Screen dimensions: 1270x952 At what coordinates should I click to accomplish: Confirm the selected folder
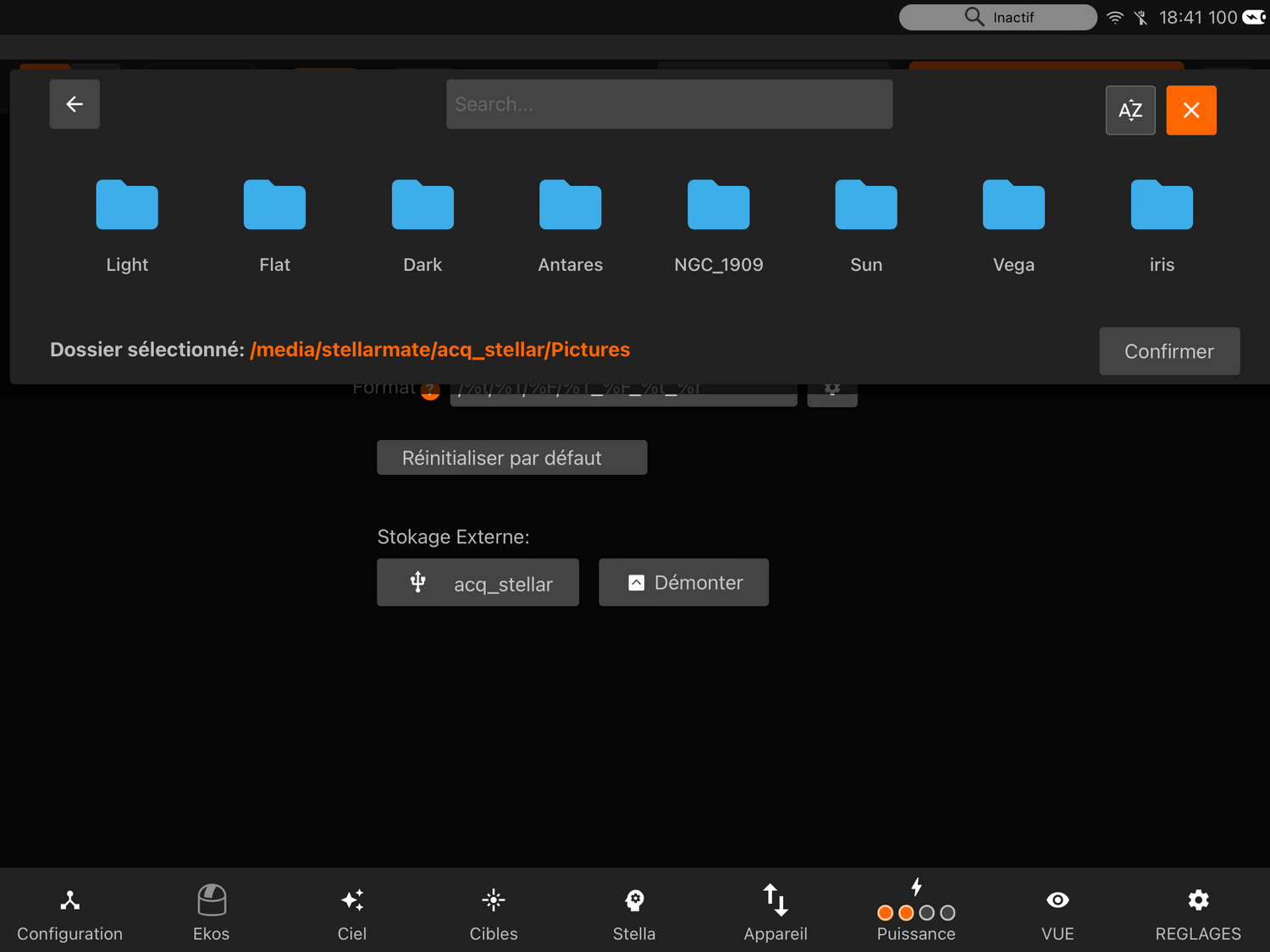(x=1169, y=351)
